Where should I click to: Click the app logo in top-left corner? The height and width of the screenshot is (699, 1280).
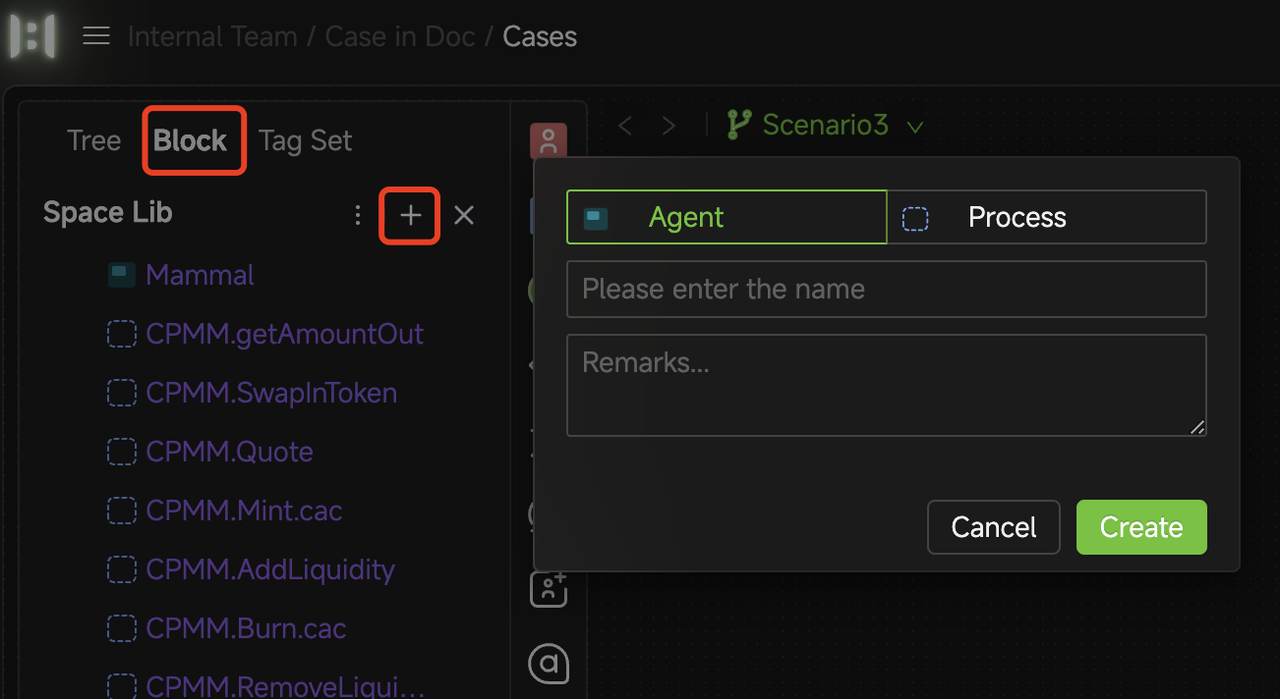coord(32,36)
